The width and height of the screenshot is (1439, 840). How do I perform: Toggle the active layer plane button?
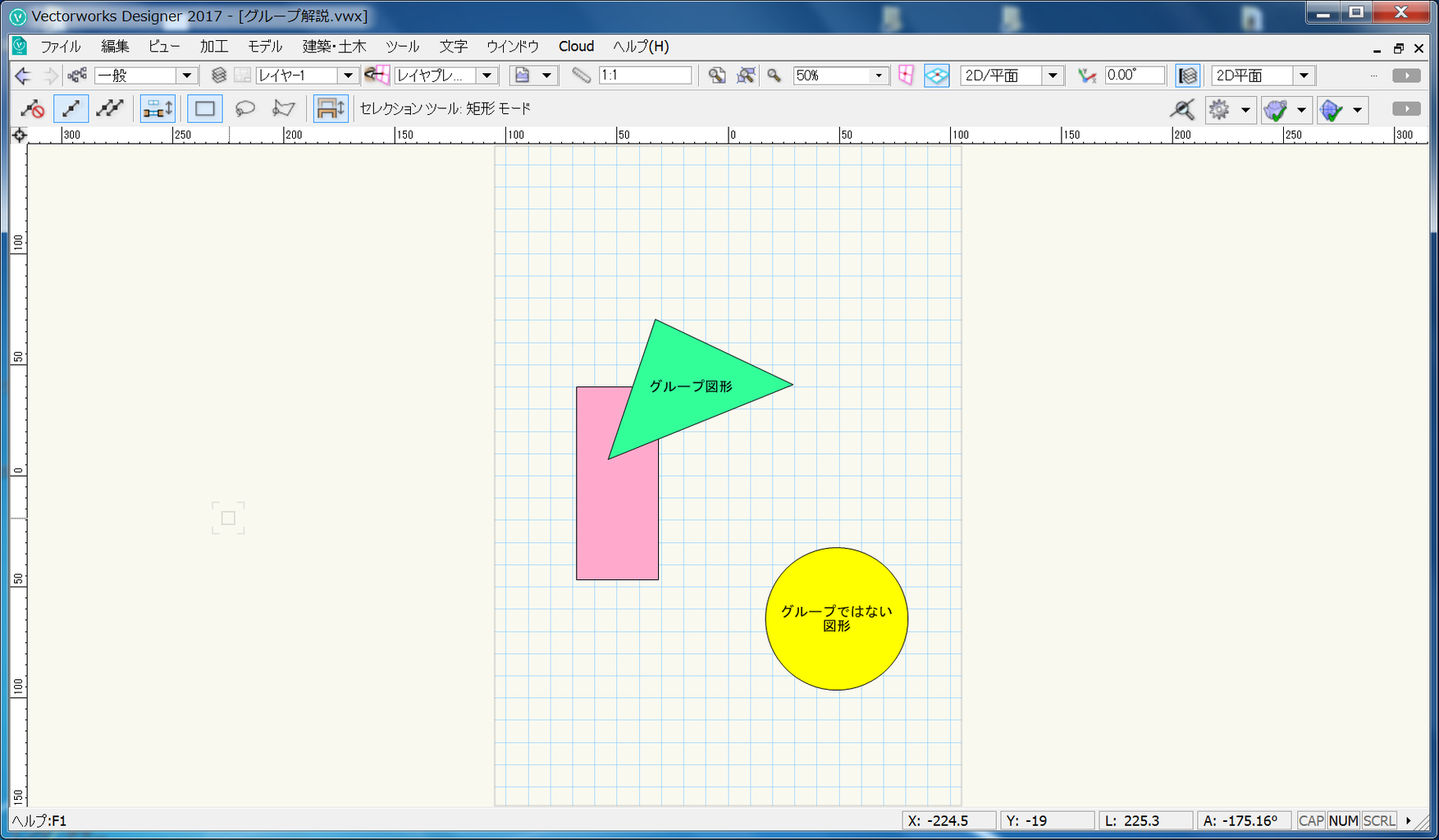[936, 75]
